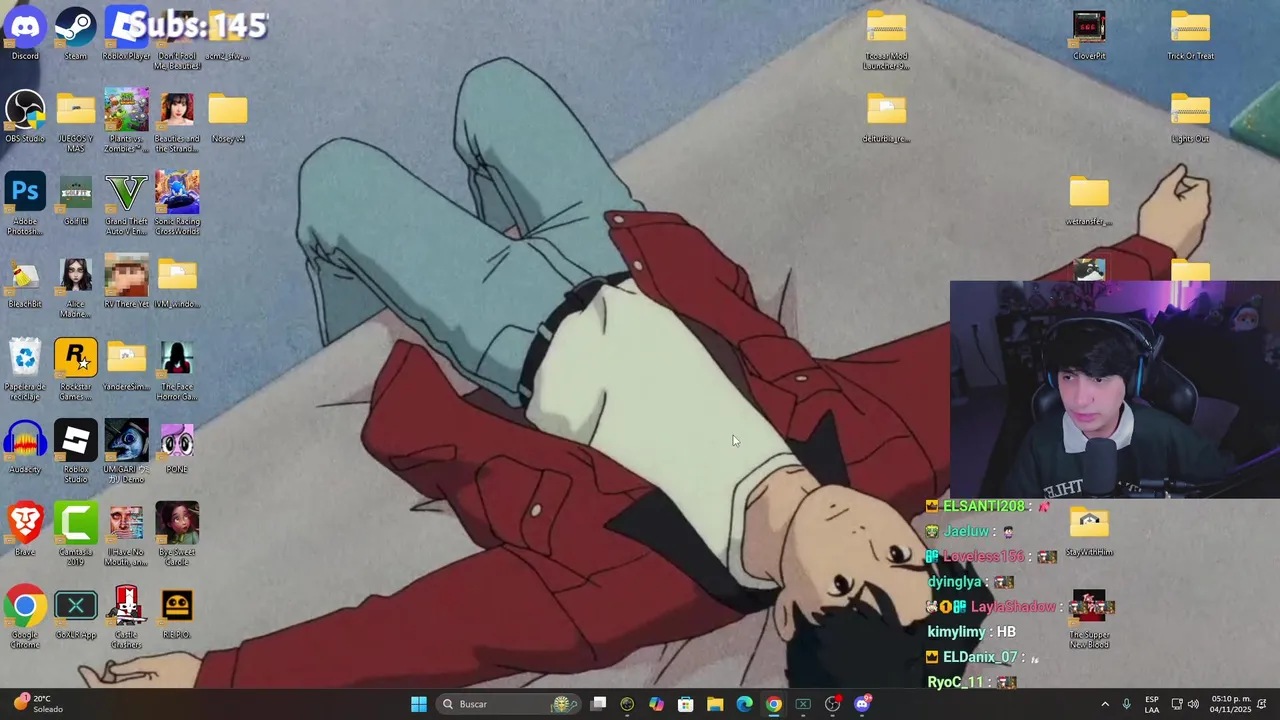Select the Lights Out folder
Viewport: 1280px width, 720px height.
(x=1190, y=116)
